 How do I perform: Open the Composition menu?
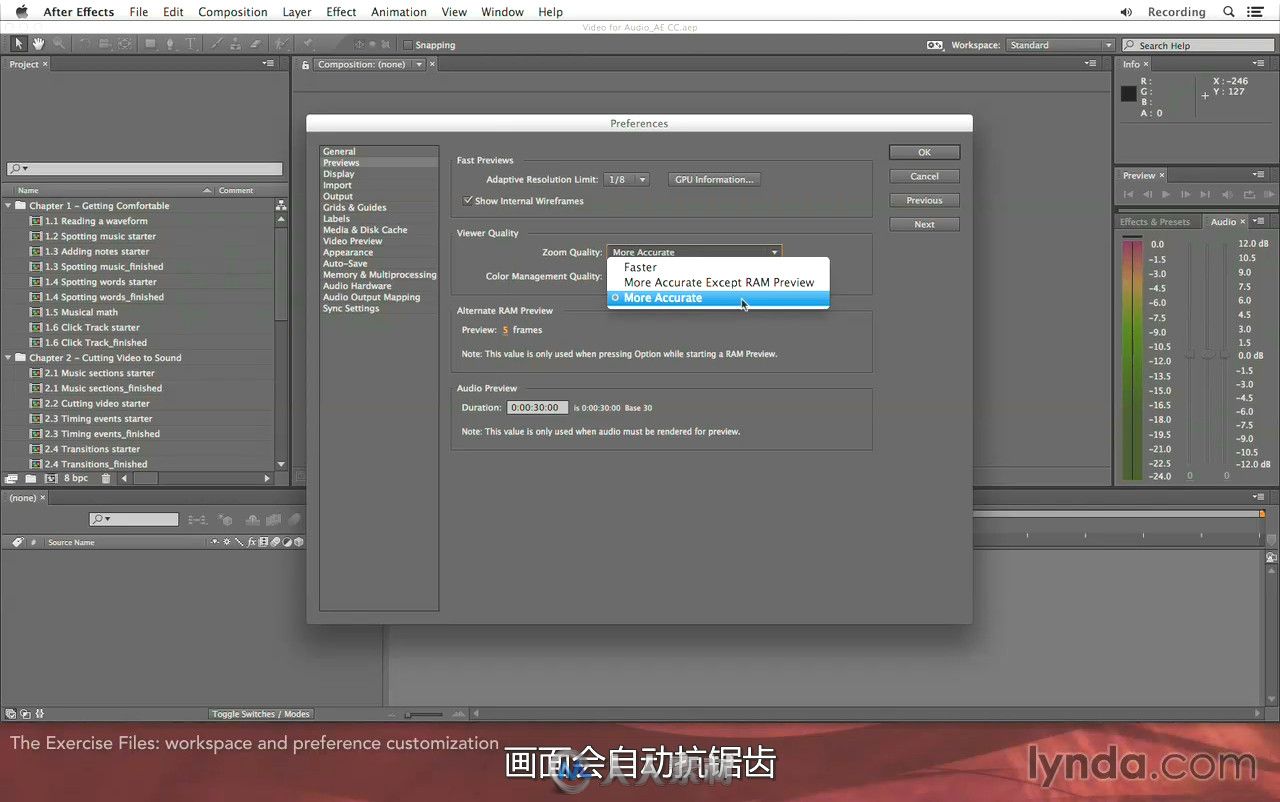pyautogui.click(x=232, y=12)
